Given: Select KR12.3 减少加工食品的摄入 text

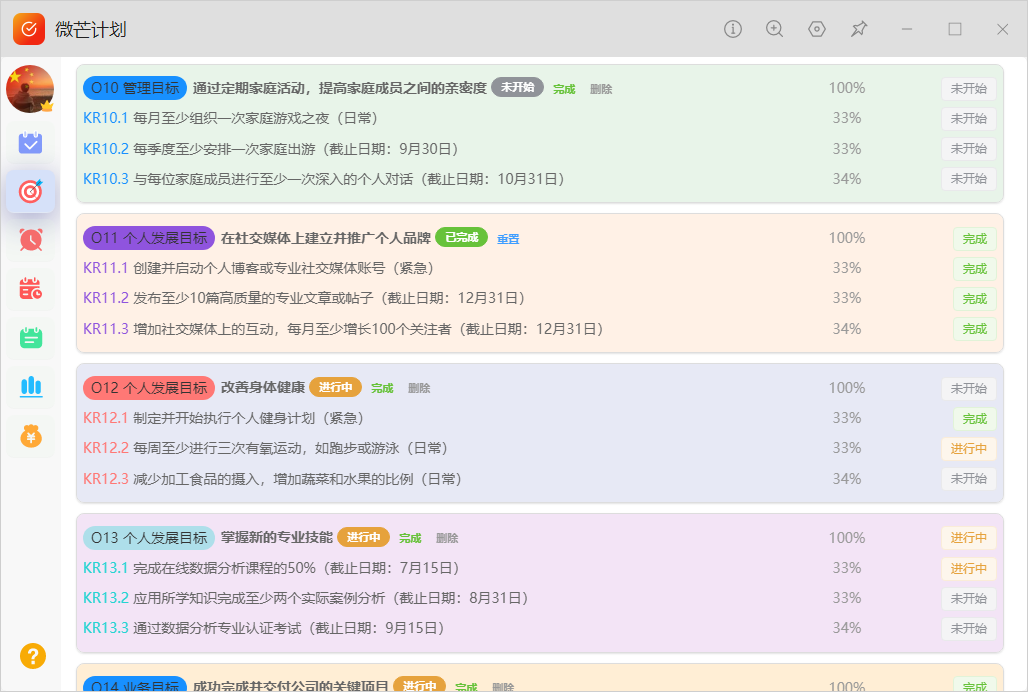Looking at the screenshot, I should [273, 479].
